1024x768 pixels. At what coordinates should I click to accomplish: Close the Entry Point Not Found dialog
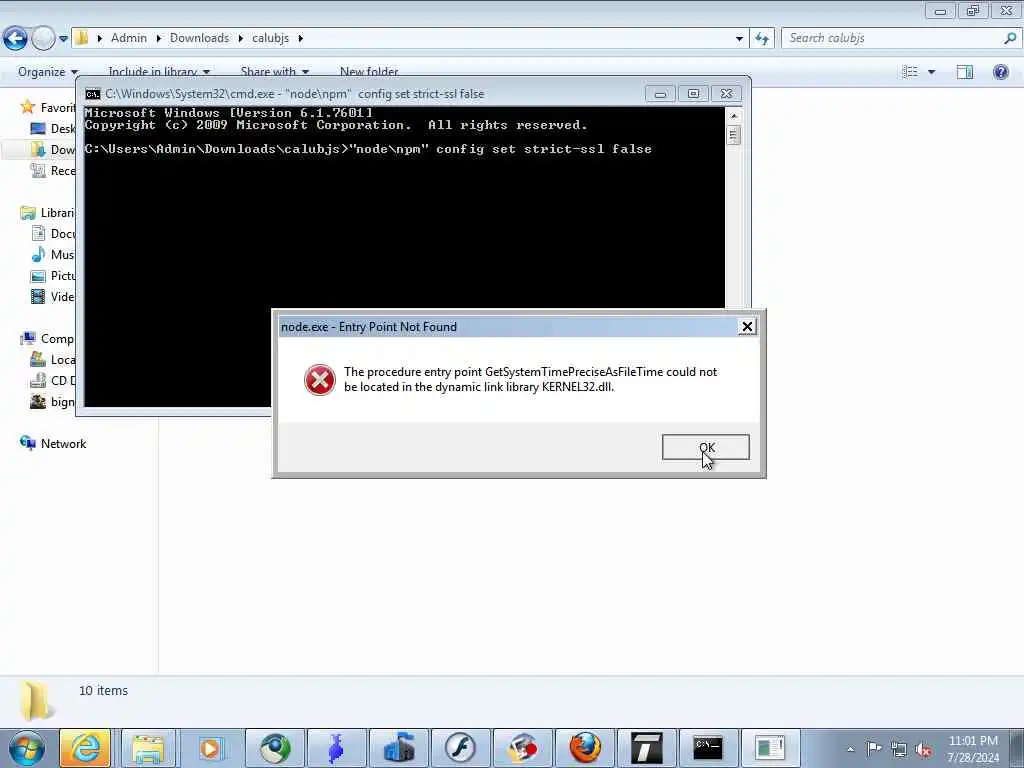pos(747,327)
